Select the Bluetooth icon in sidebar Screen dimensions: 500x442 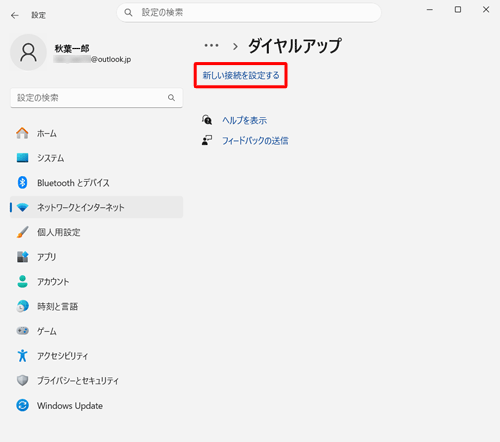[x=22, y=182]
